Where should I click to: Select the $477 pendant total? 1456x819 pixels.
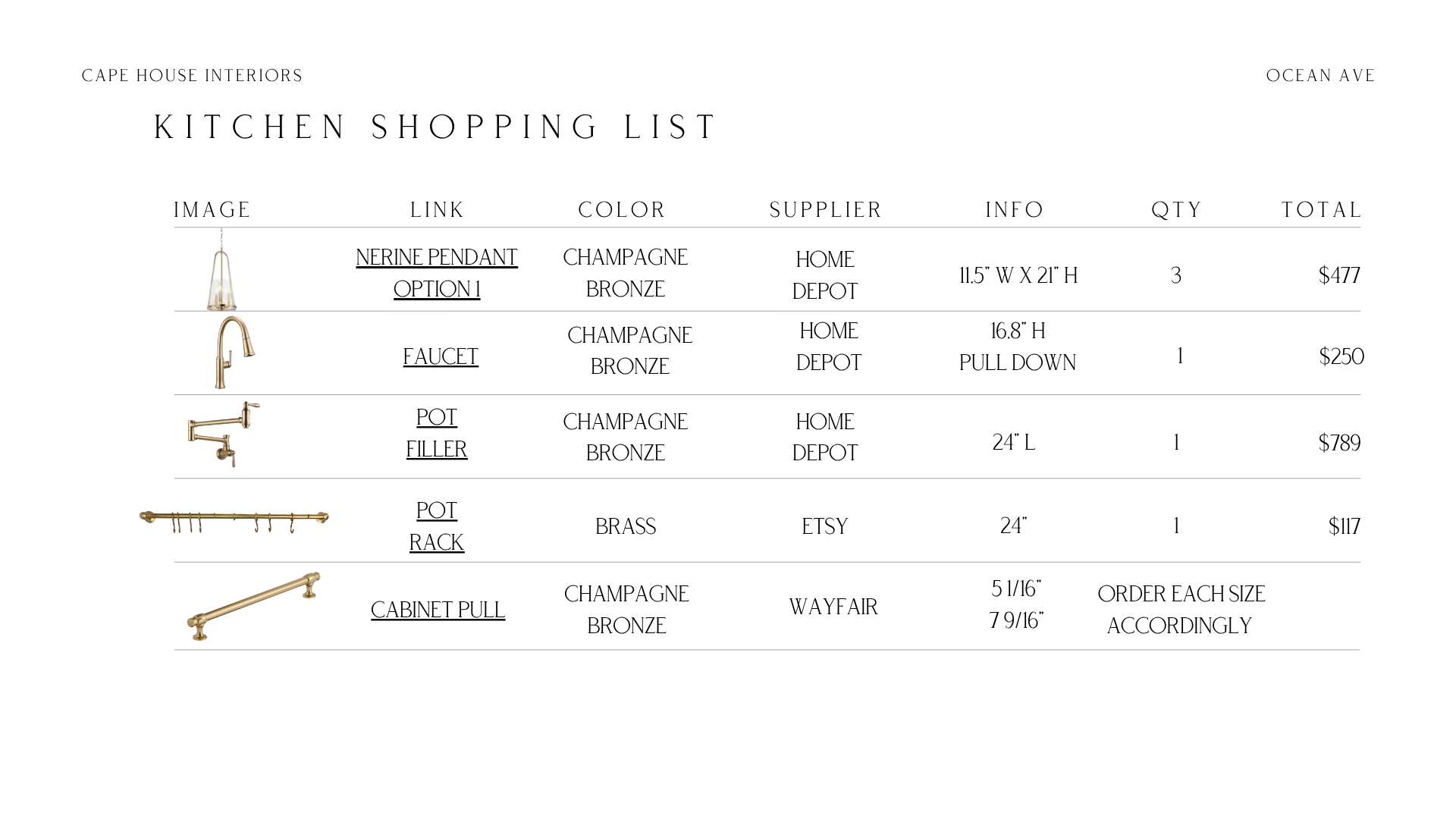1339,275
